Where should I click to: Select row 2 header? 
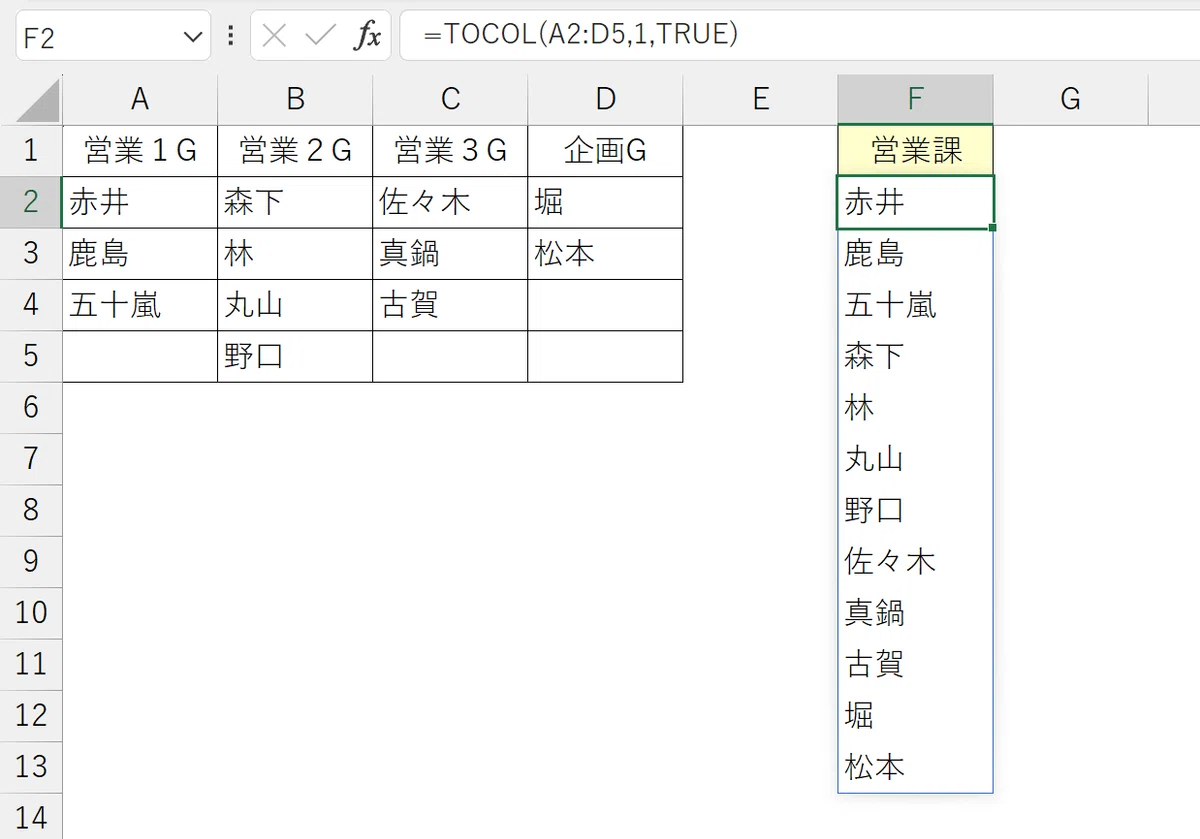click(x=31, y=202)
